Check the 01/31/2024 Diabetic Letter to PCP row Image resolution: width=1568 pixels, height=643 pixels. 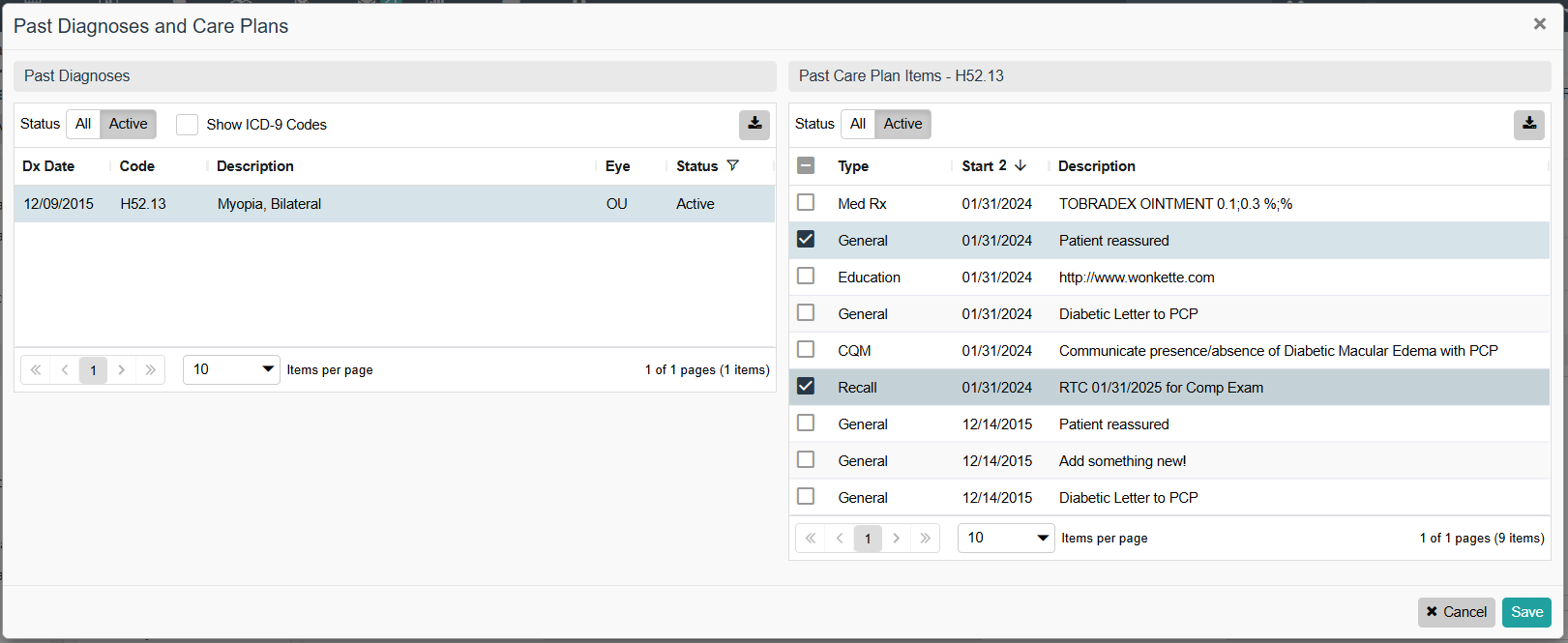[x=806, y=312]
